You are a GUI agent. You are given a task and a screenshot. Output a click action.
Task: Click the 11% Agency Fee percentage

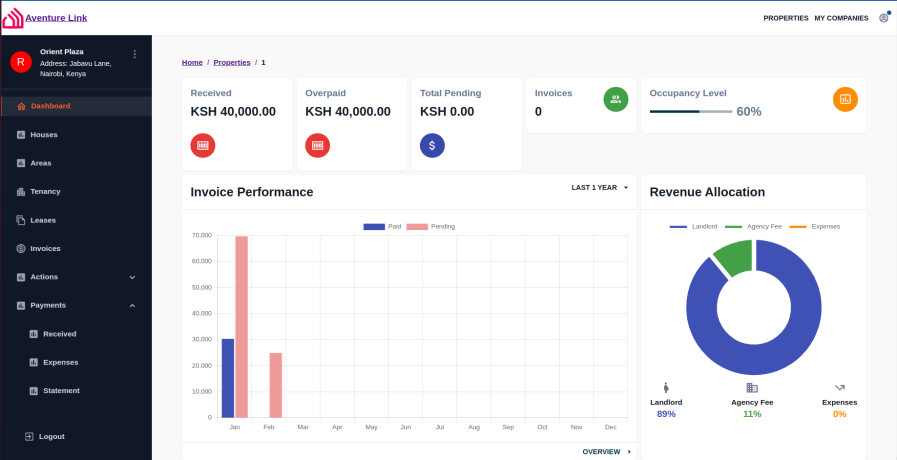click(x=752, y=414)
